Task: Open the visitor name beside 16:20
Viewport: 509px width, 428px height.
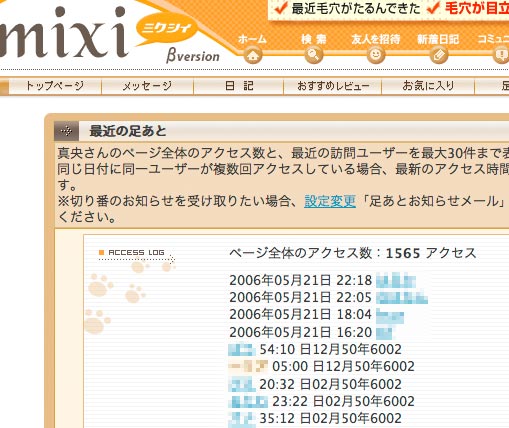Action: [x=384, y=332]
